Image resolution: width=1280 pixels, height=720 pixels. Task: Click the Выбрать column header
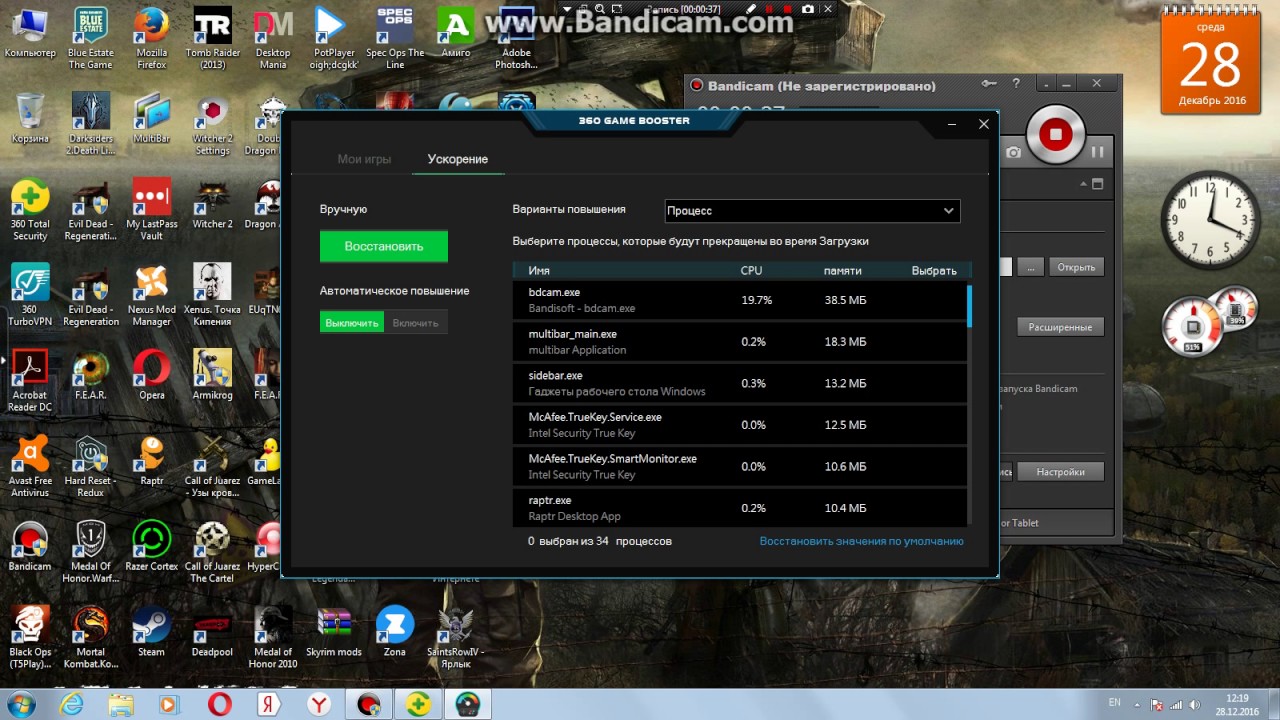click(x=934, y=270)
